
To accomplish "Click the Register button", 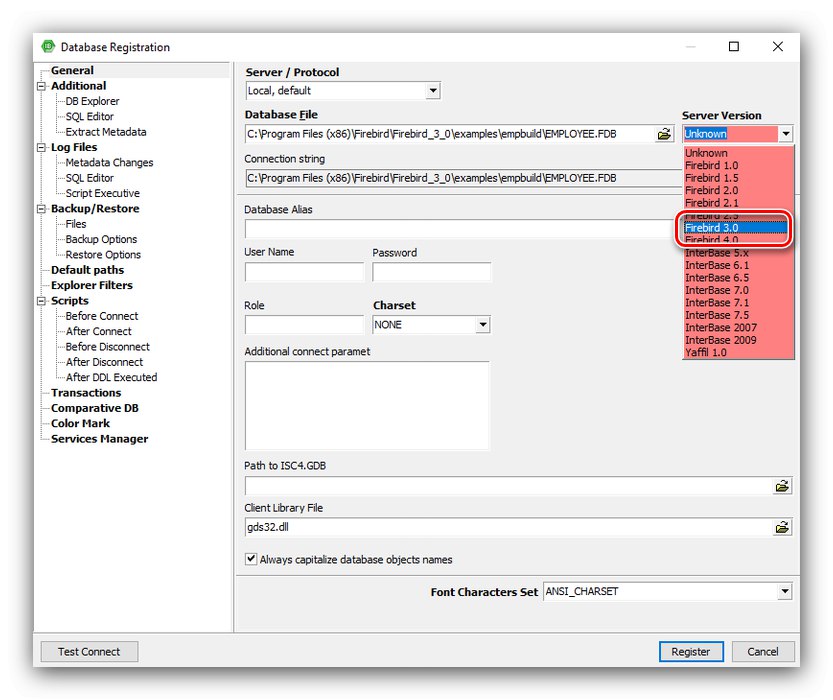I will click(691, 651).
